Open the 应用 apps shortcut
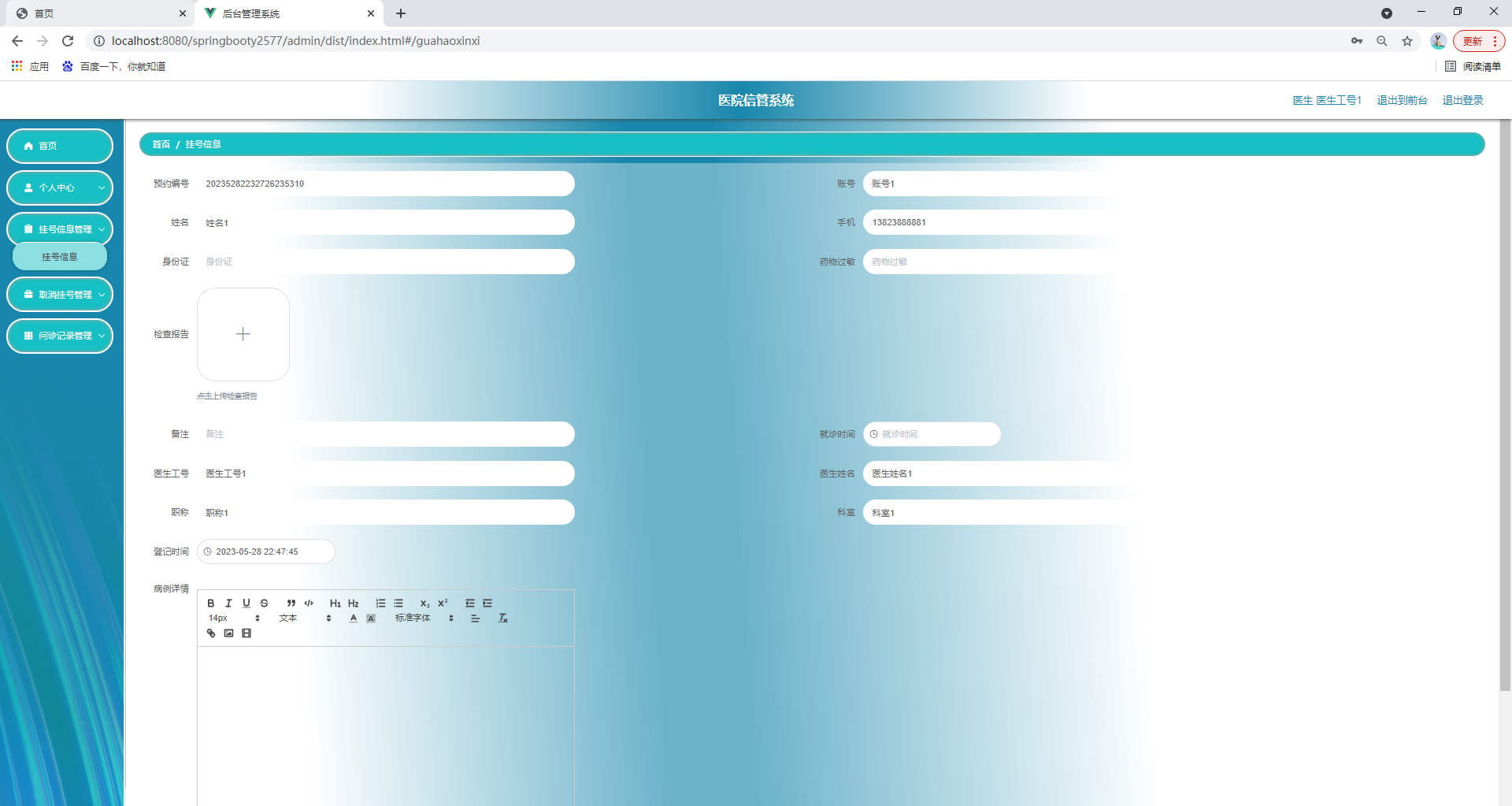 tap(31, 66)
